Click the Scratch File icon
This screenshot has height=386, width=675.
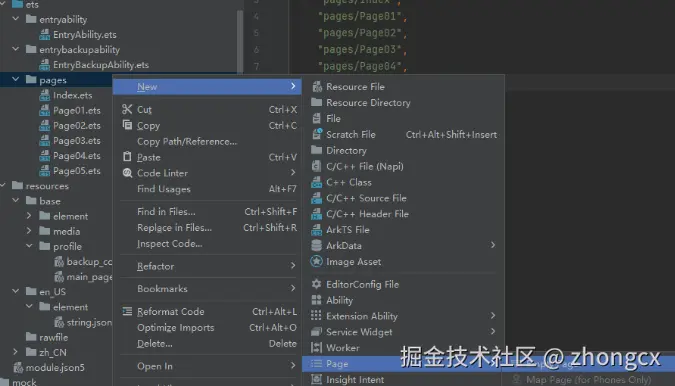click(317, 134)
